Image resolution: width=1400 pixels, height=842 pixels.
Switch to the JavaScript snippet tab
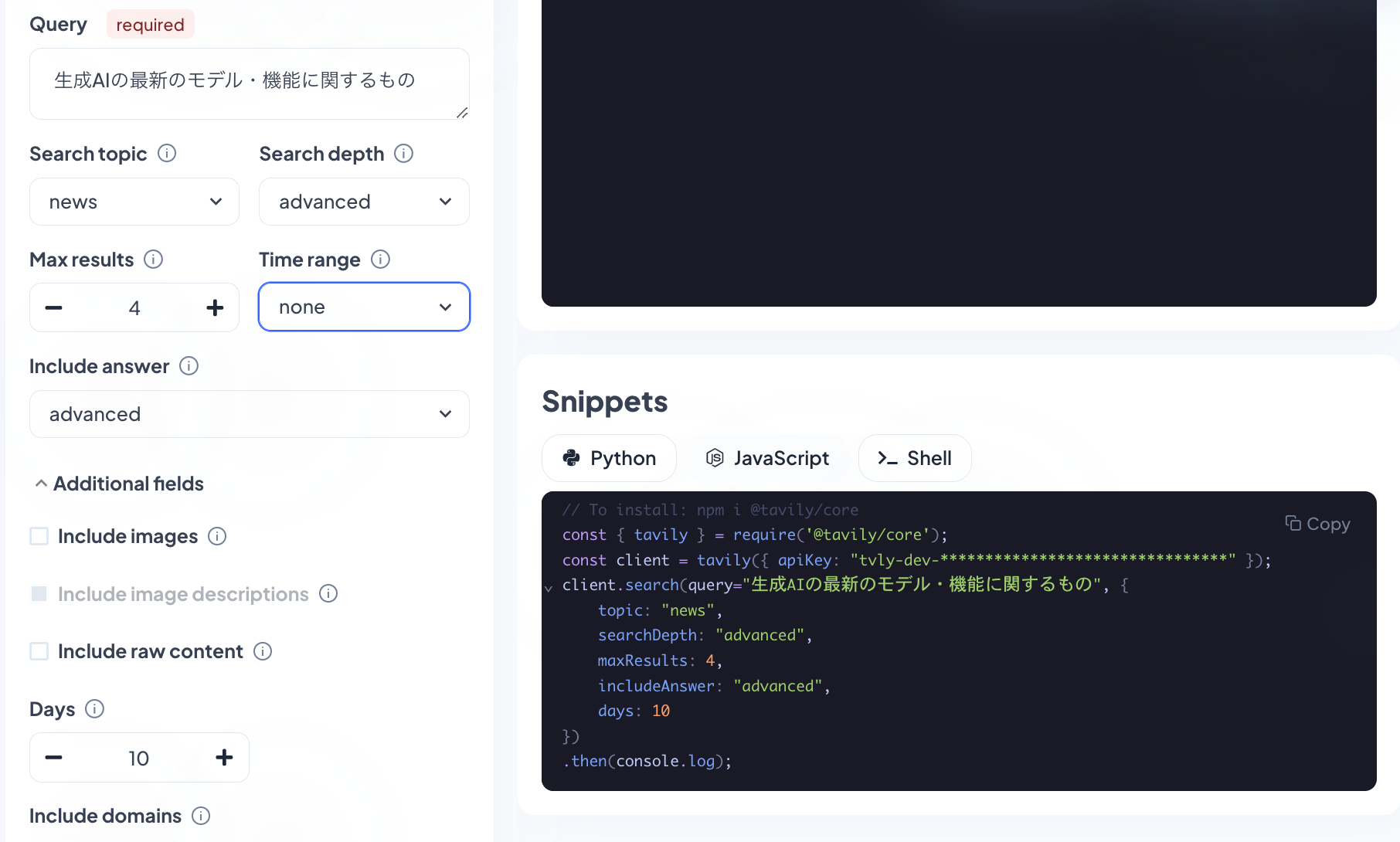(768, 457)
